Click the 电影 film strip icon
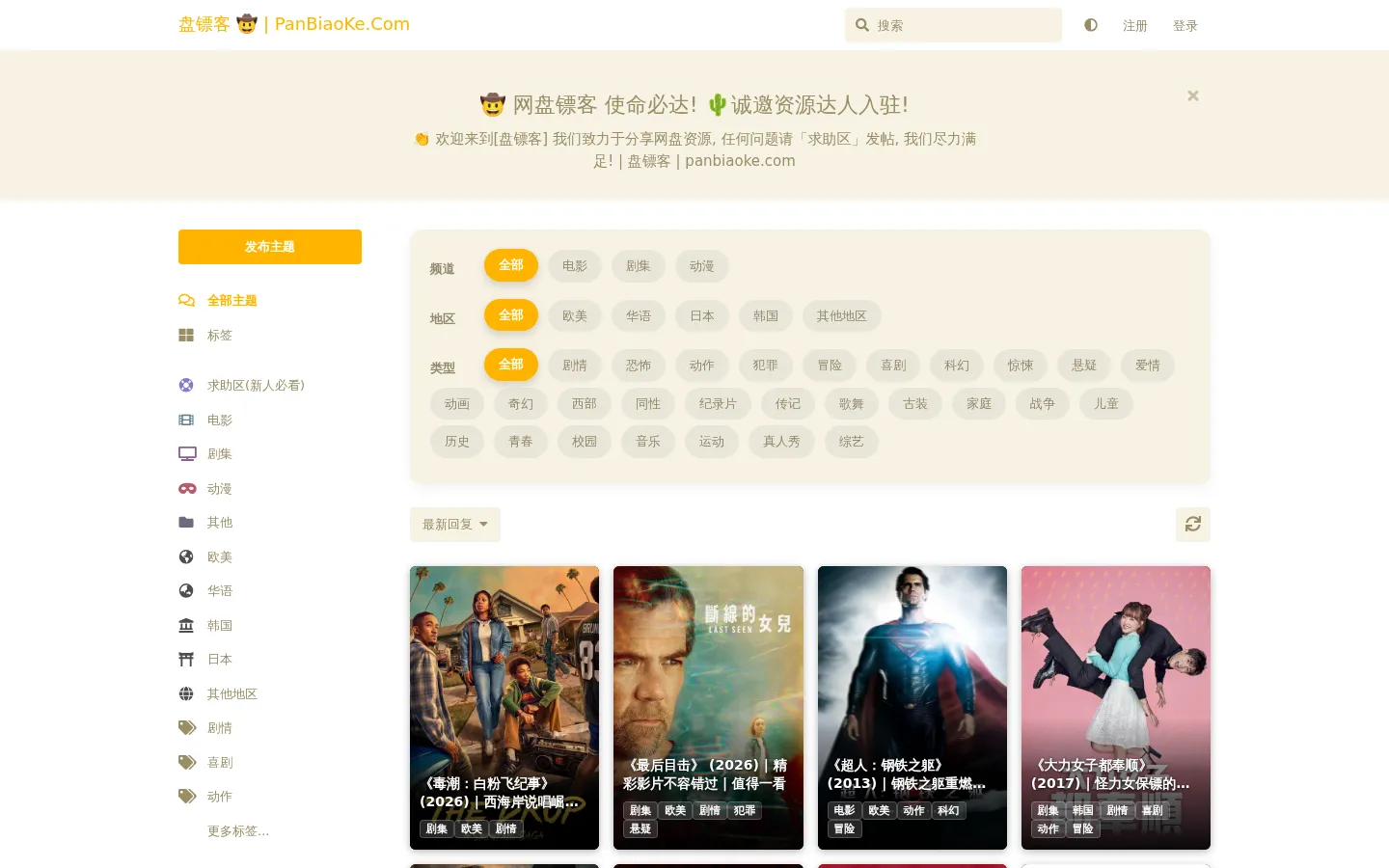Screen dimensions: 1389x868 click(186, 420)
